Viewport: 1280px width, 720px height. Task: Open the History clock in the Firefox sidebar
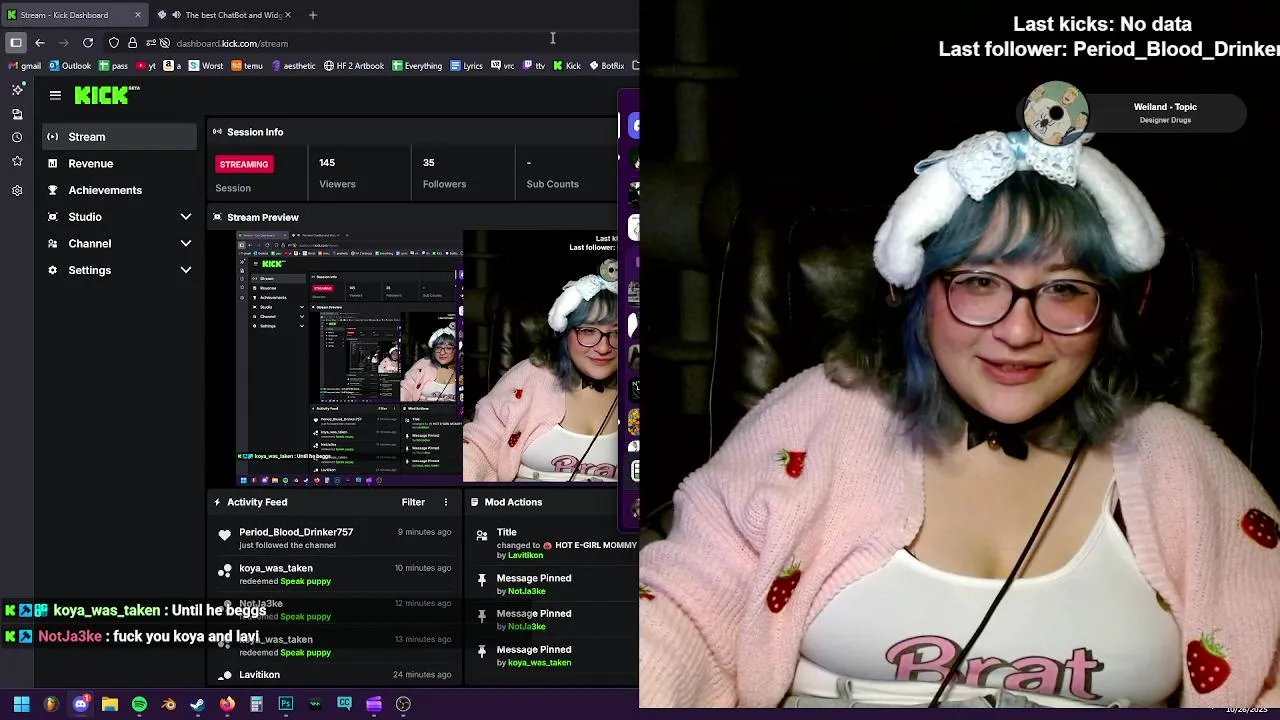click(17, 137)
